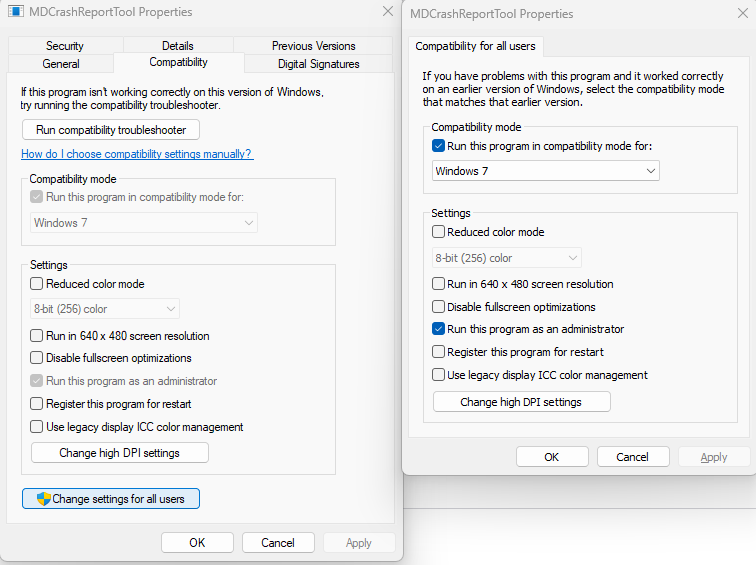Viewport: 756px width, 565px height.
Task: Select the Details tab
Action: pos(178,46)
